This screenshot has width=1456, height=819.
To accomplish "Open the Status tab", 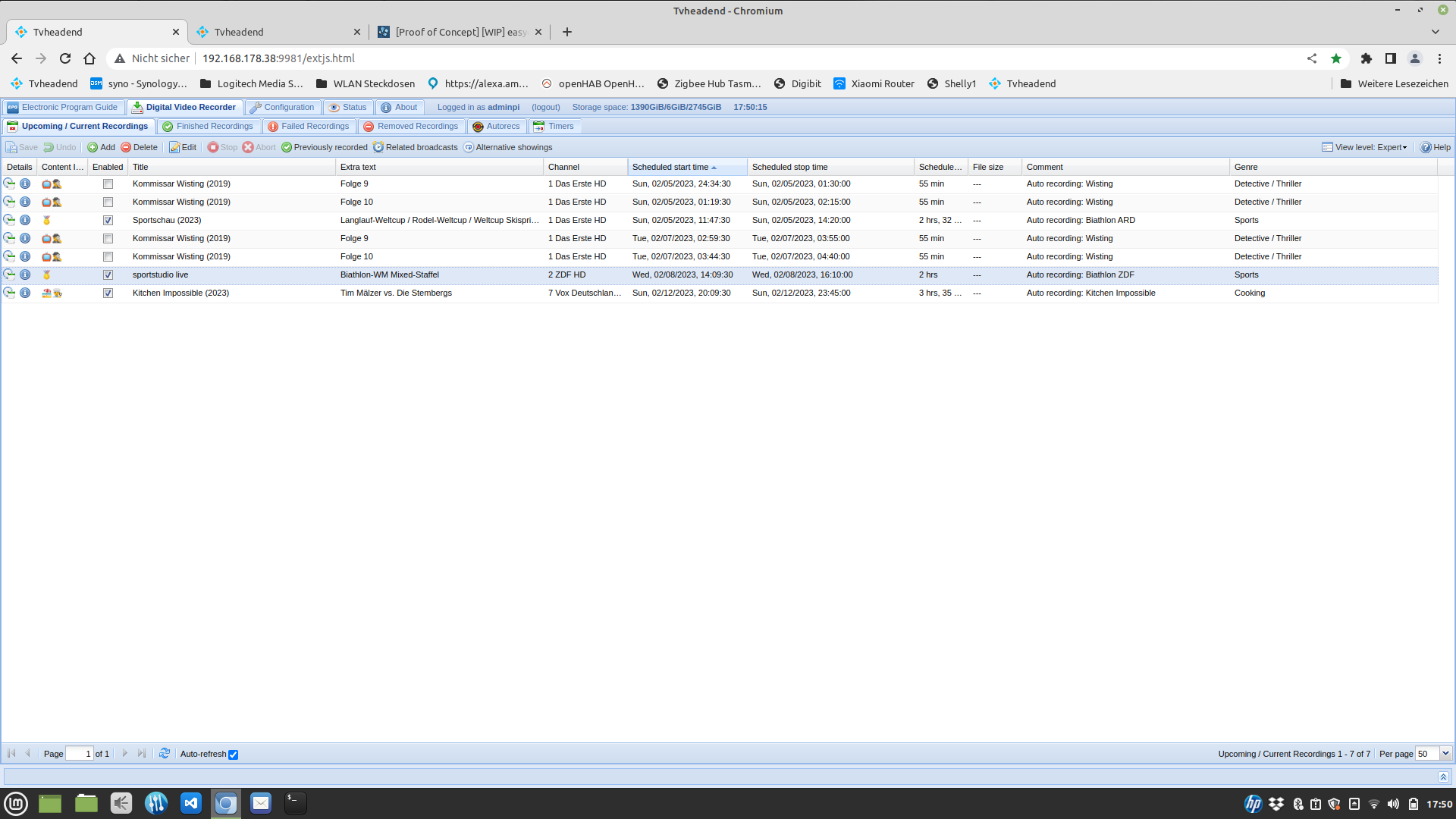I will (347, 107).
